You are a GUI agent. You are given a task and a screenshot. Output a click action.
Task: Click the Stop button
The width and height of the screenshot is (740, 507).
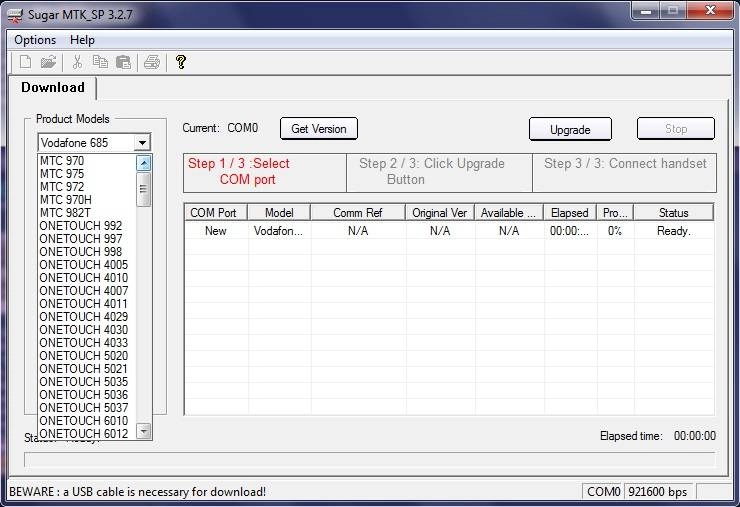pyautogui.click(x=676, y=129)
